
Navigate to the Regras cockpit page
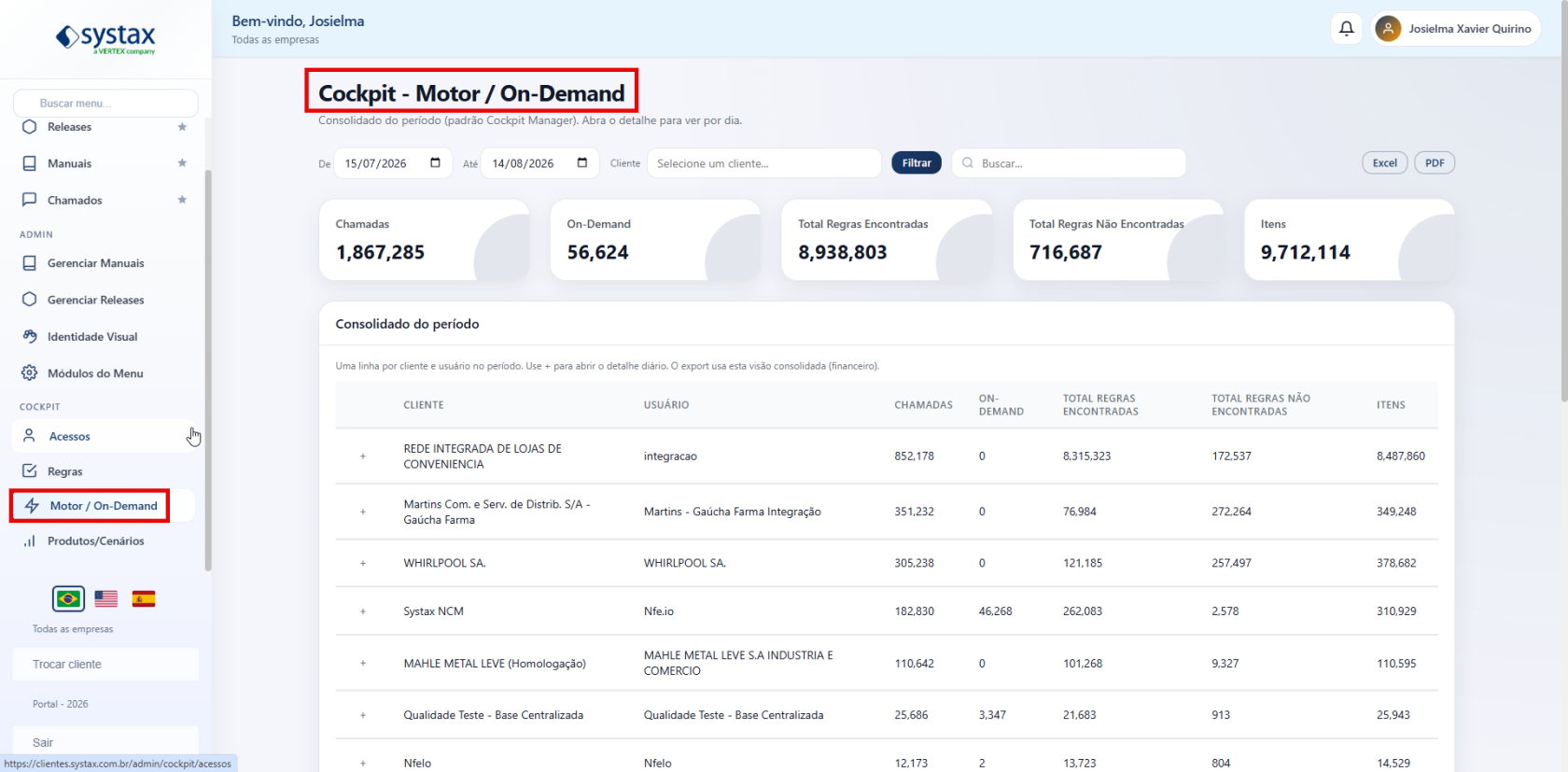click(x=105, y=470)
